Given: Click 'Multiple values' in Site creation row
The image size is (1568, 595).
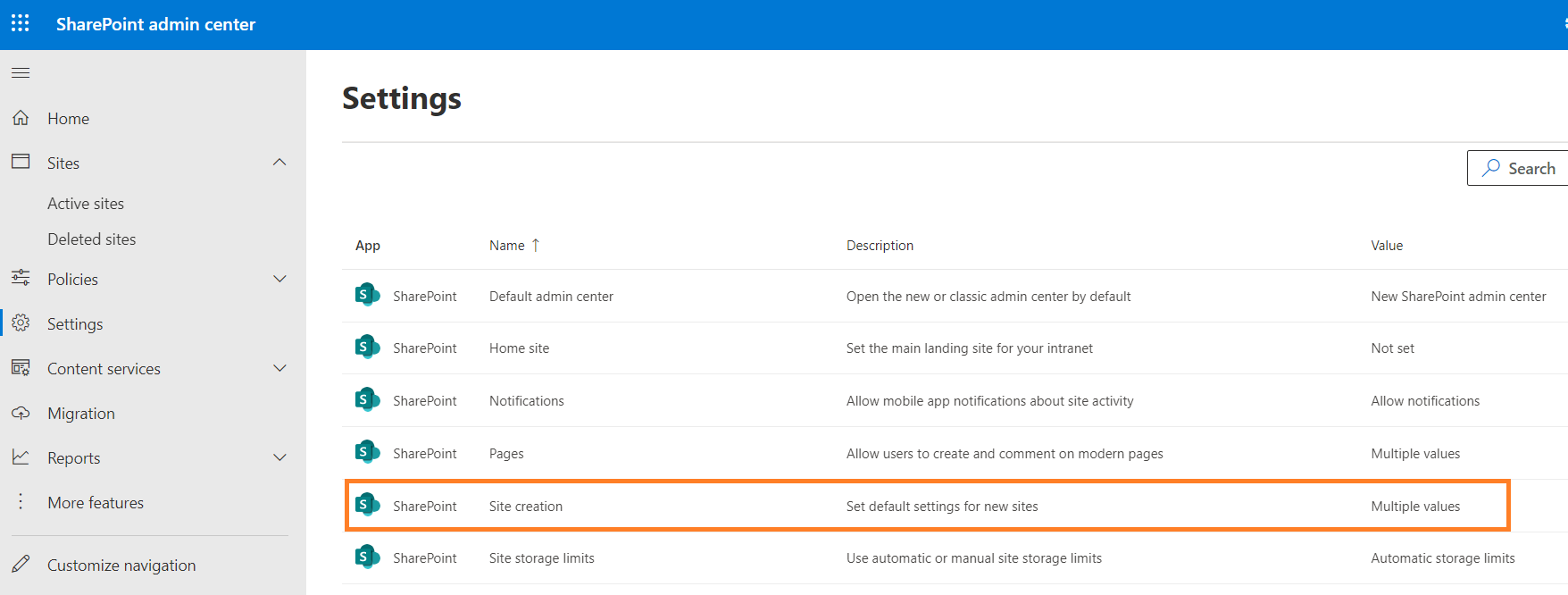Looking at the screenshot, I should 1415,506.
